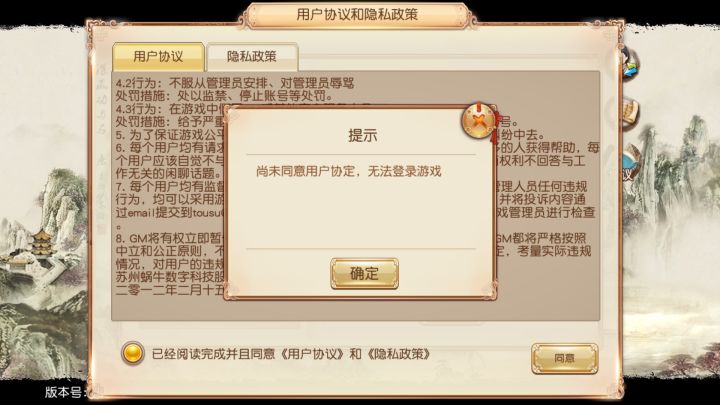Close the 提示 dialog with red X
Screen dimensions: 720x405
479,121
